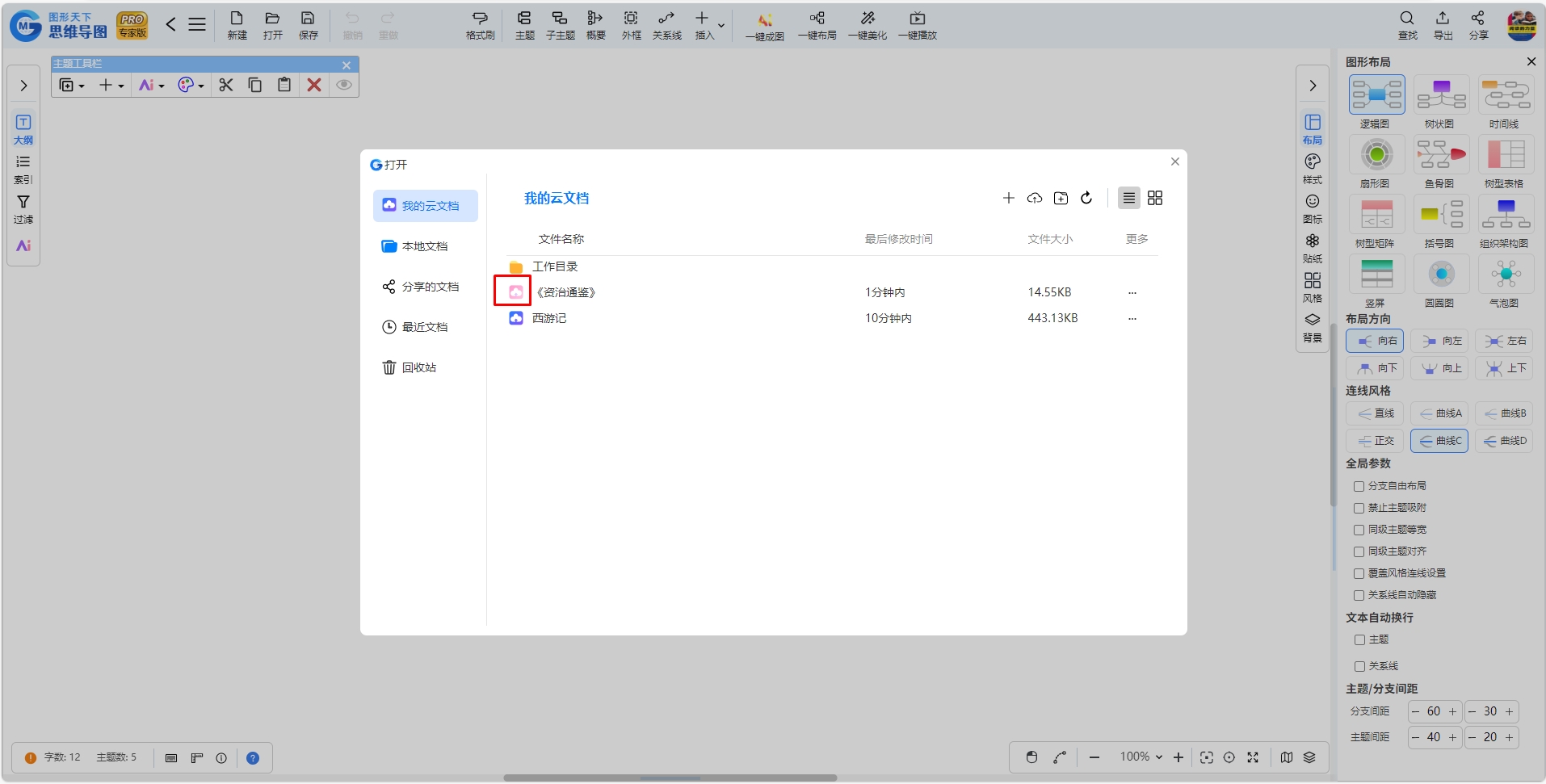1546x784 pixels.
Task: Click the paste clipboard icon
Action: coord(284,85)
